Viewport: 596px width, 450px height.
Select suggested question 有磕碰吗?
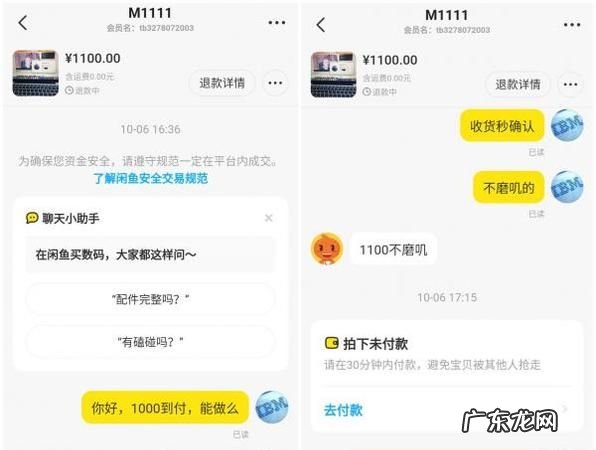click(x=151, y=342)
